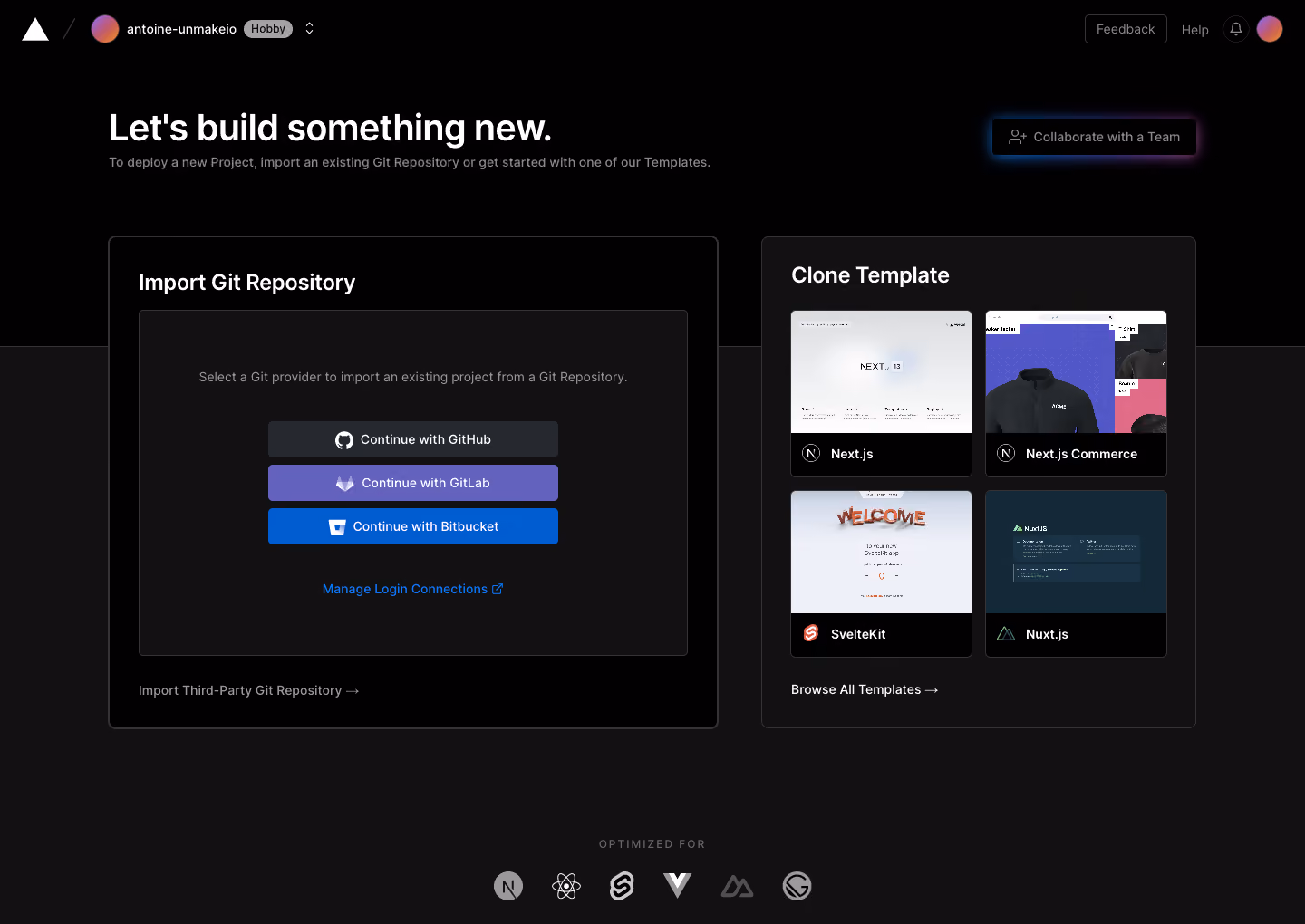
Task: Open the Next.js Commerce template thumbnail
Action: pos(1076,372)
